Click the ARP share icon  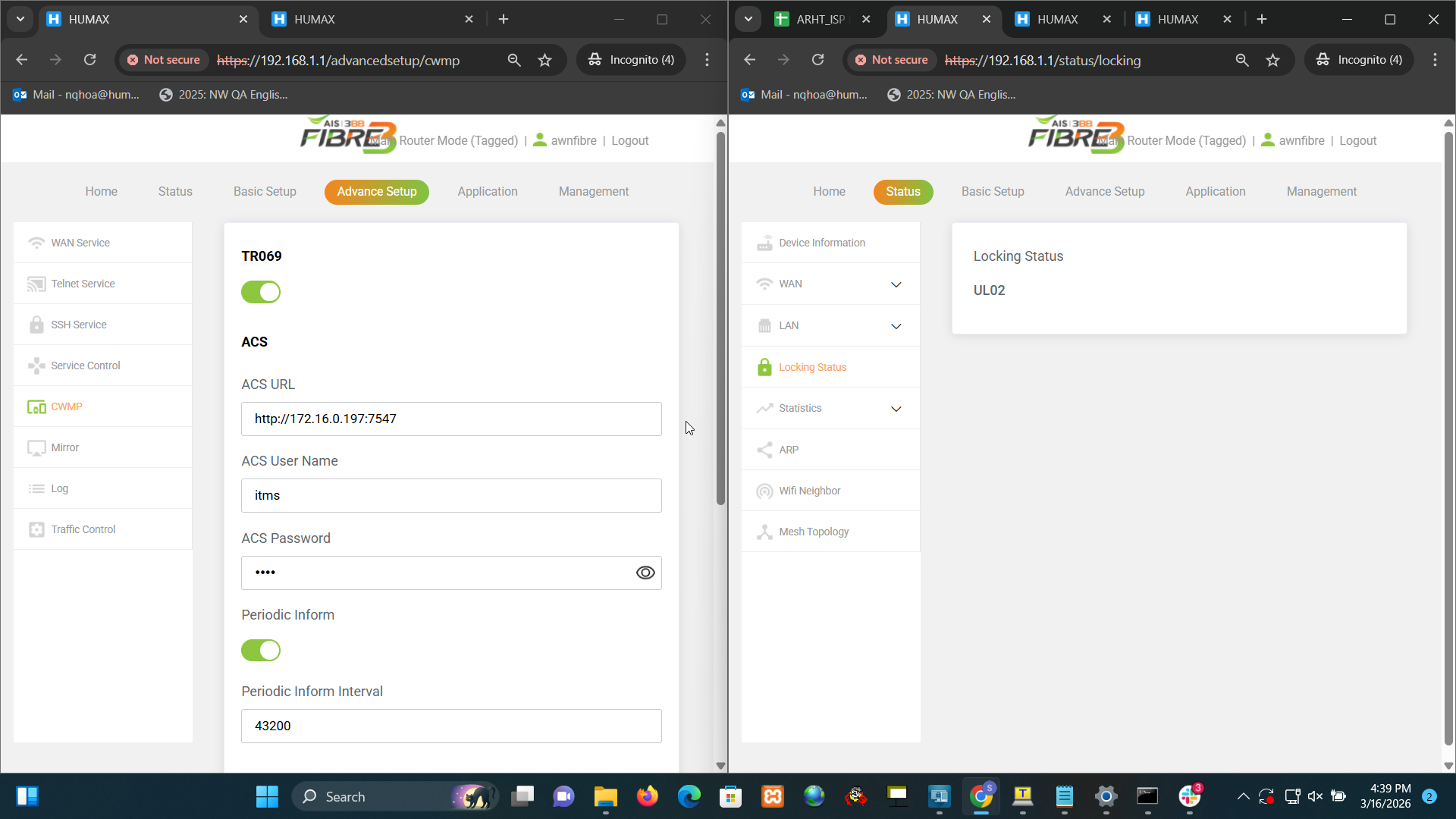coord(764,450)
